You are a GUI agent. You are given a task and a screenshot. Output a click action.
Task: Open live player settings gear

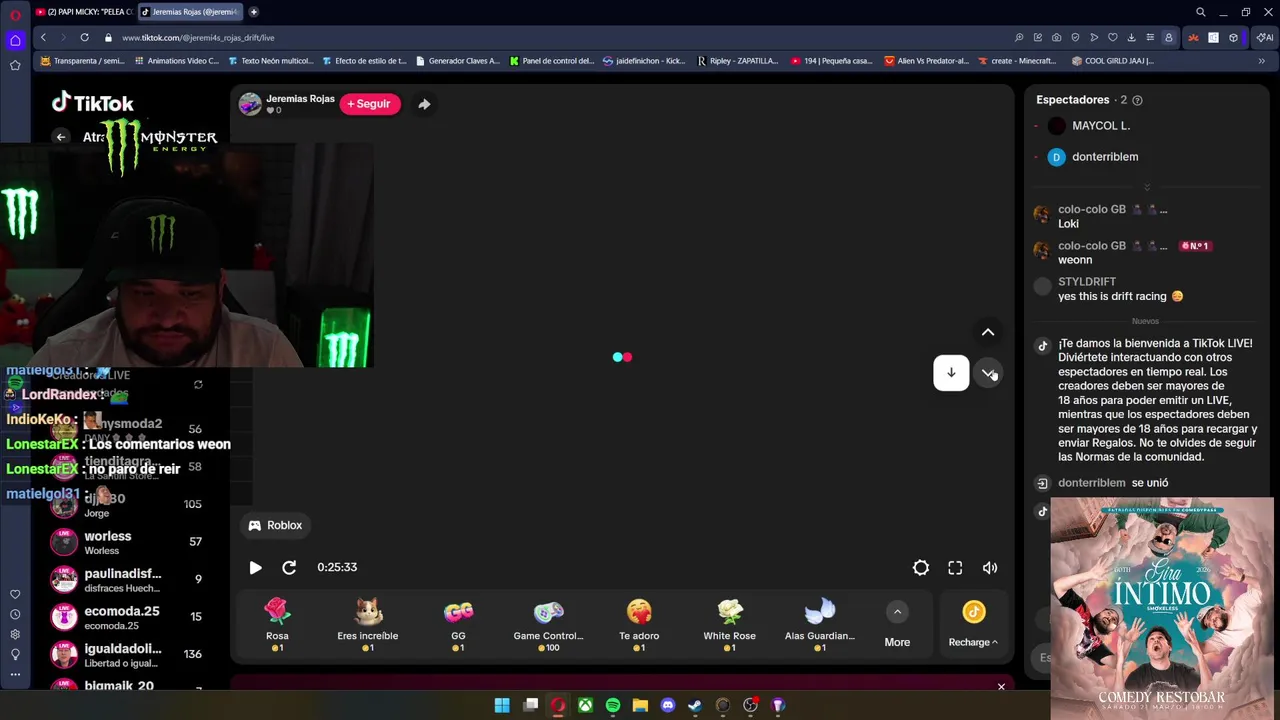coord(921,567)
